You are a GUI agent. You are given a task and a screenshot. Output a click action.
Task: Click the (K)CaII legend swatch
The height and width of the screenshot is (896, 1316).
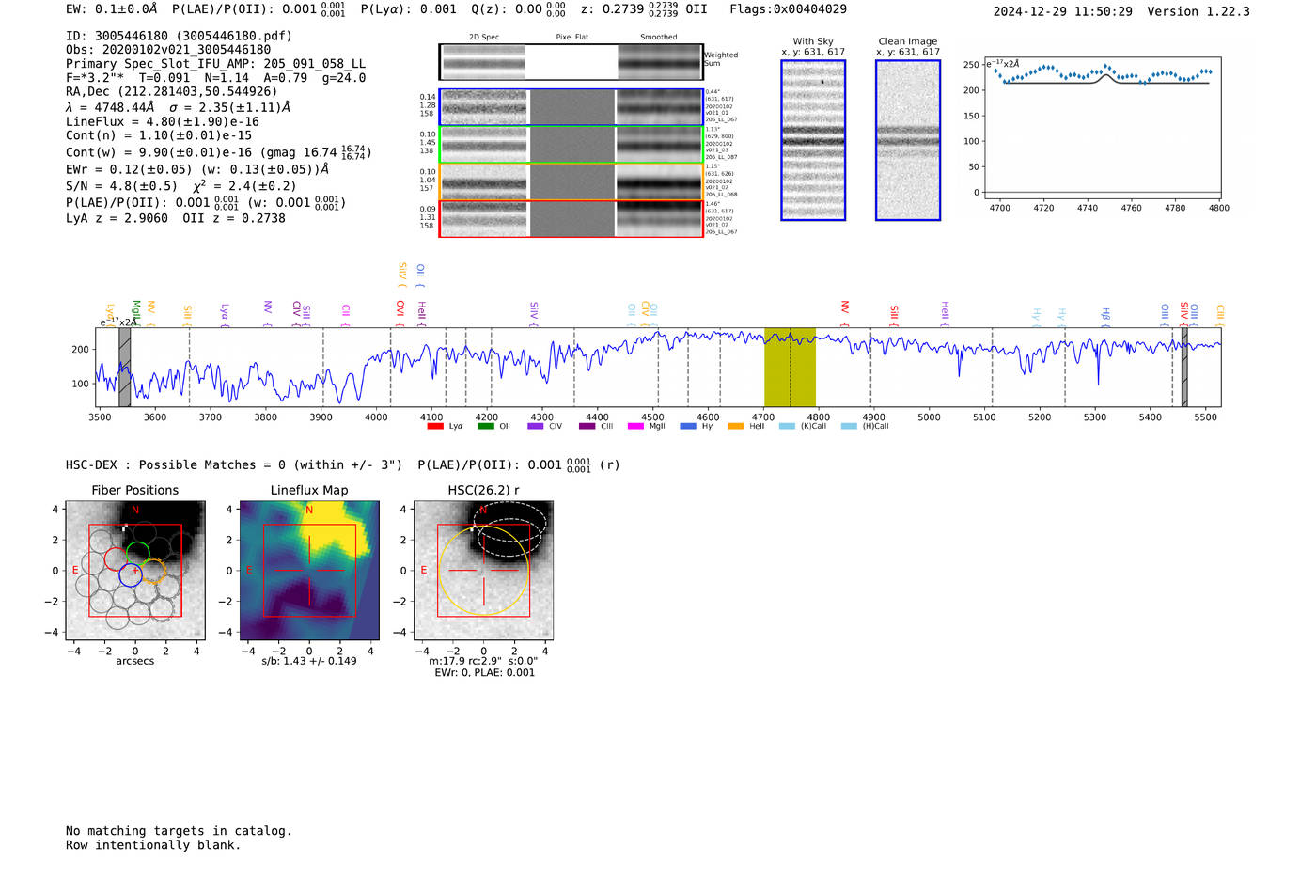tap(787, 426)
